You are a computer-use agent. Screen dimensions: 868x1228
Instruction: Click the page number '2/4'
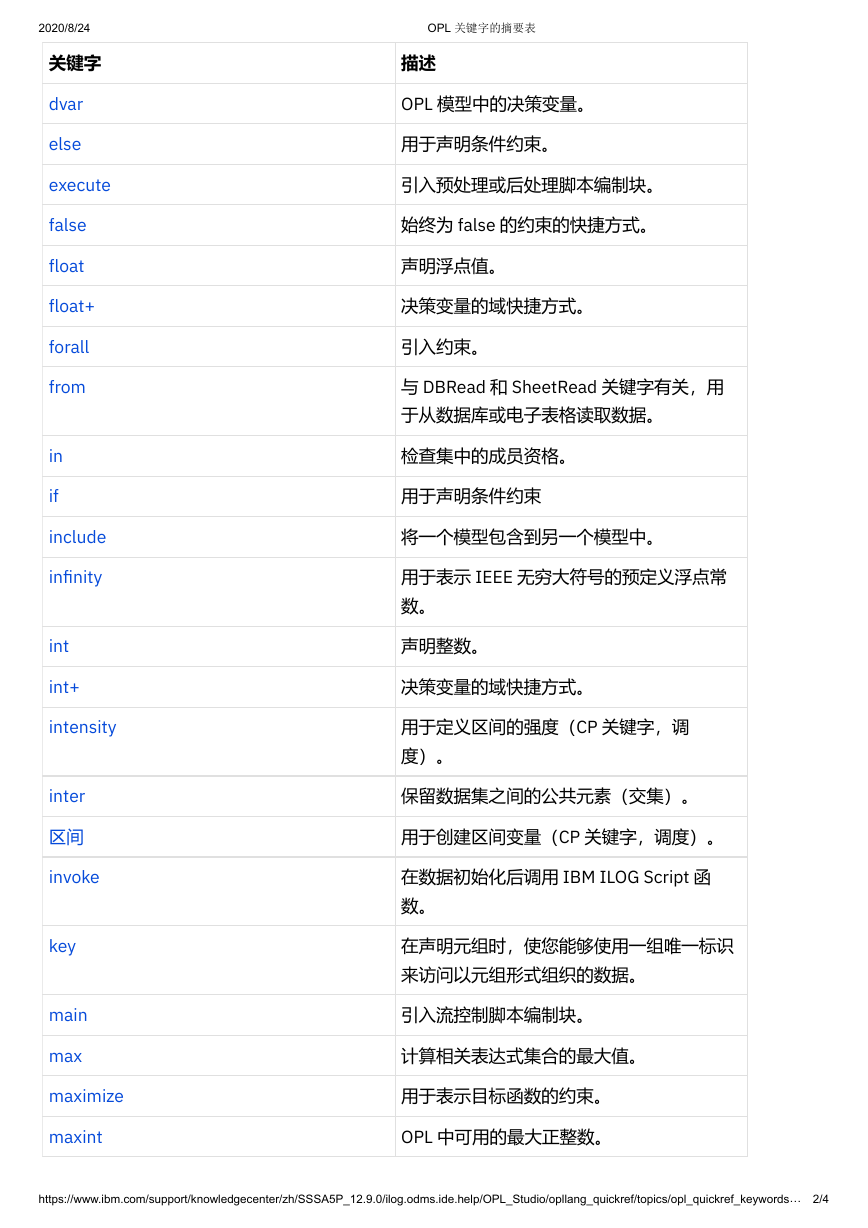click(820, 1198)
